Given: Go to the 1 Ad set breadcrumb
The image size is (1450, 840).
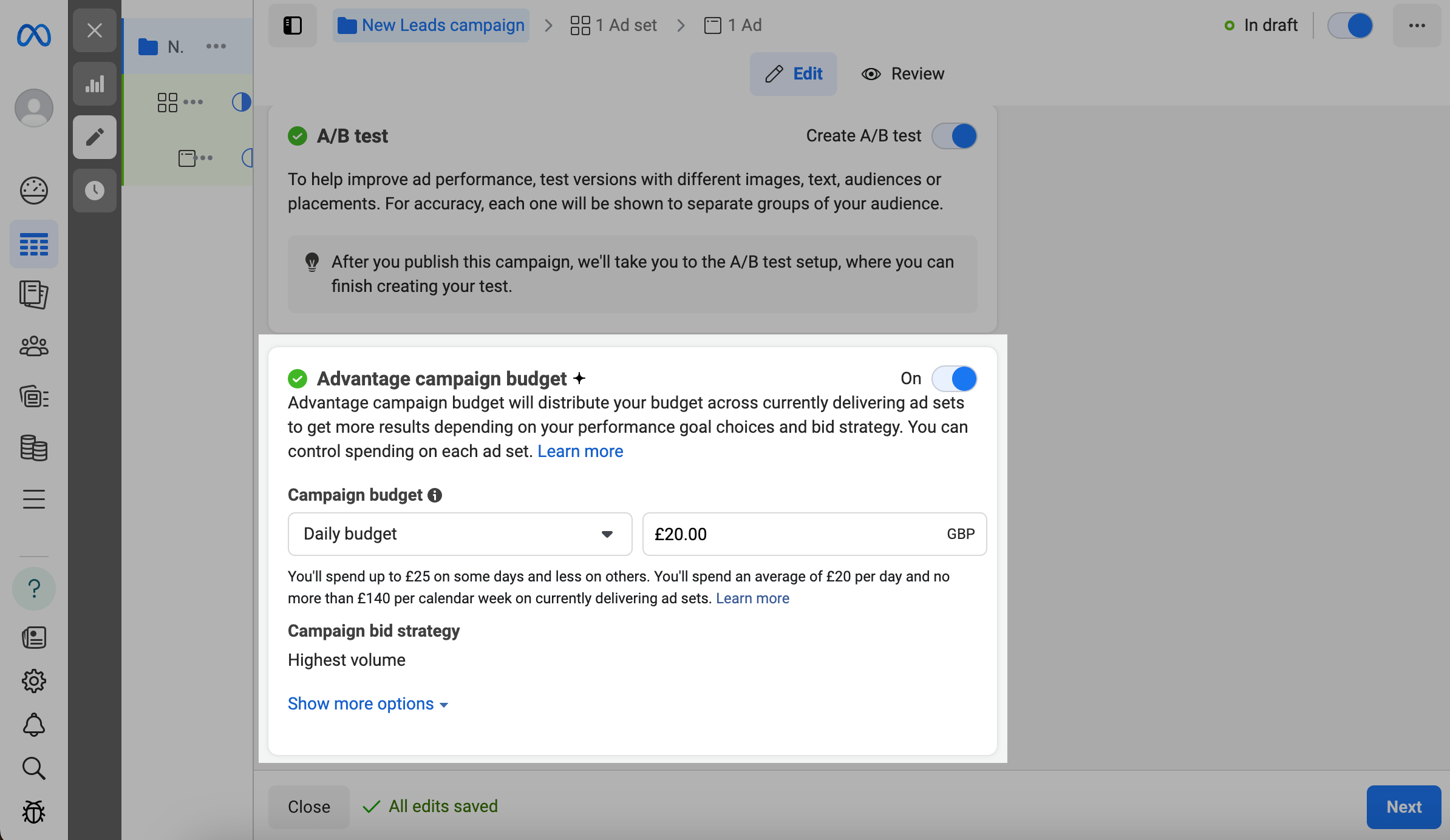Looking at the screenshot, I should coord(614,25).
